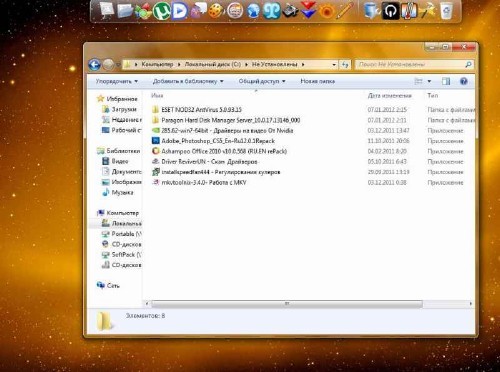Open the address bar history dropdown arrow
The width and height of the screenshot is (500, 372).
point(334,64)
